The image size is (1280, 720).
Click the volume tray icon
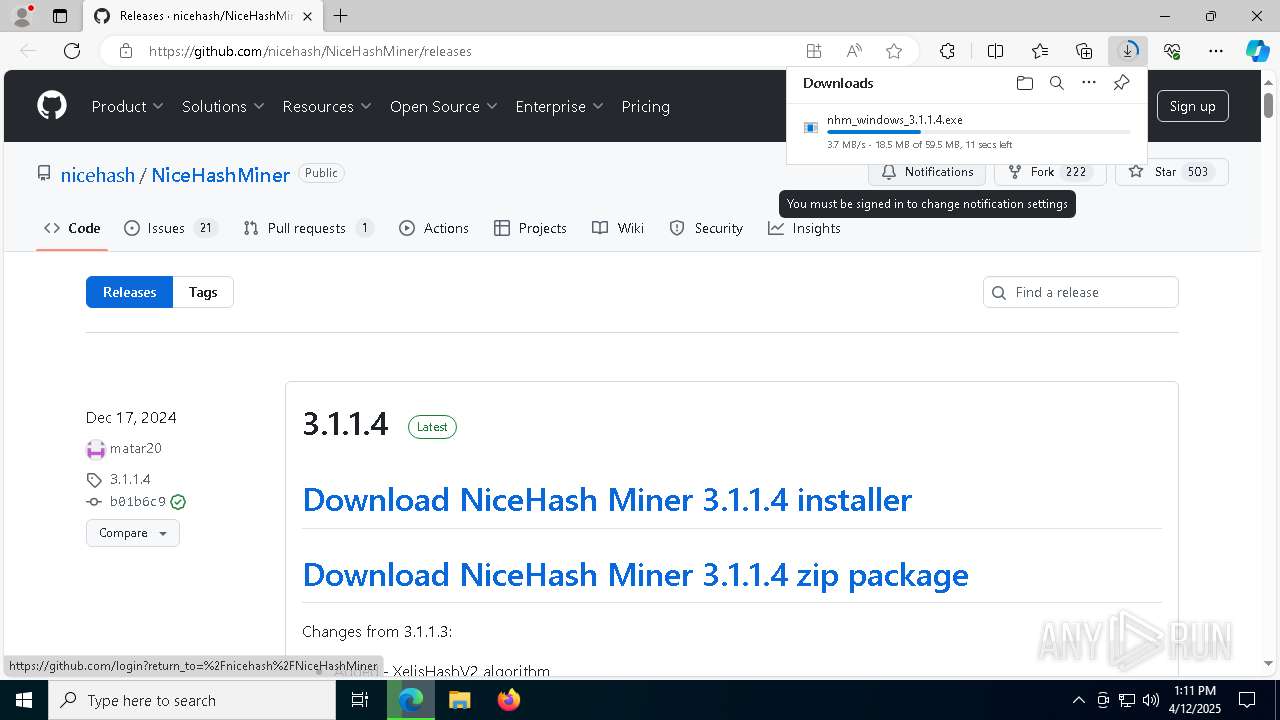click(x=1151, y=700)
